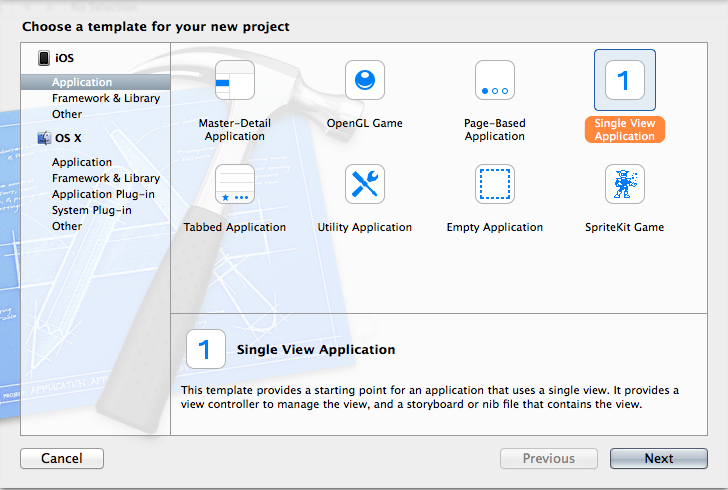Pick the Page-Based Application template icon
The width and height of the screenshot is (728, 490).
[x=495, y=80]
